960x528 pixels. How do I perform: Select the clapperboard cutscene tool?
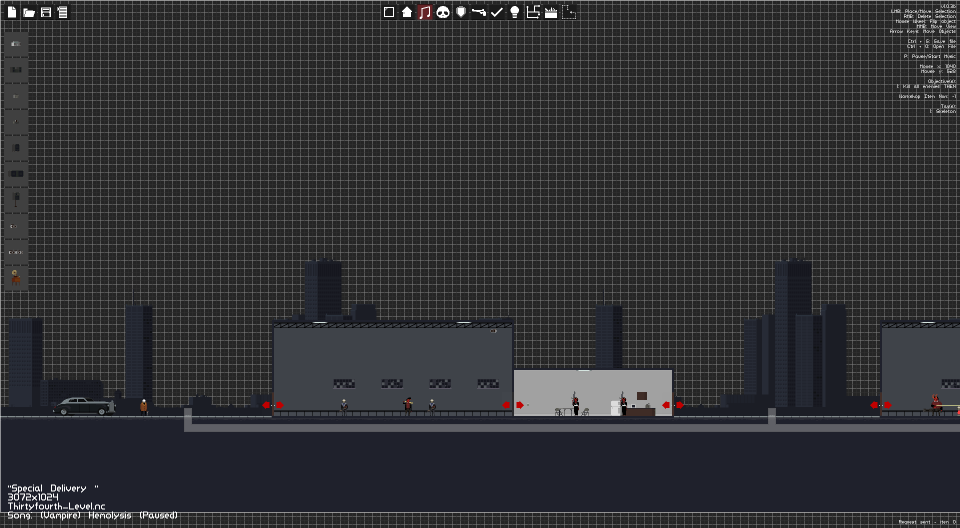[550, 12]
